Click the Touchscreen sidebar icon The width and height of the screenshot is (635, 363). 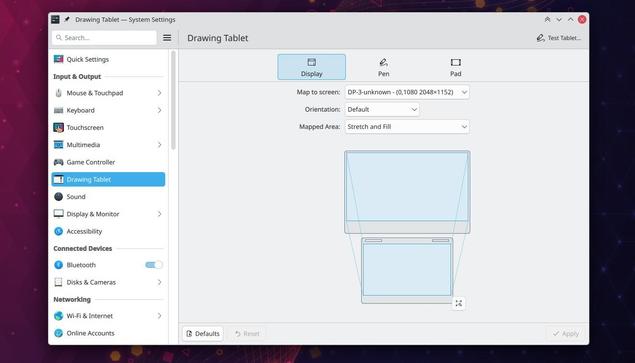point(58,127)
